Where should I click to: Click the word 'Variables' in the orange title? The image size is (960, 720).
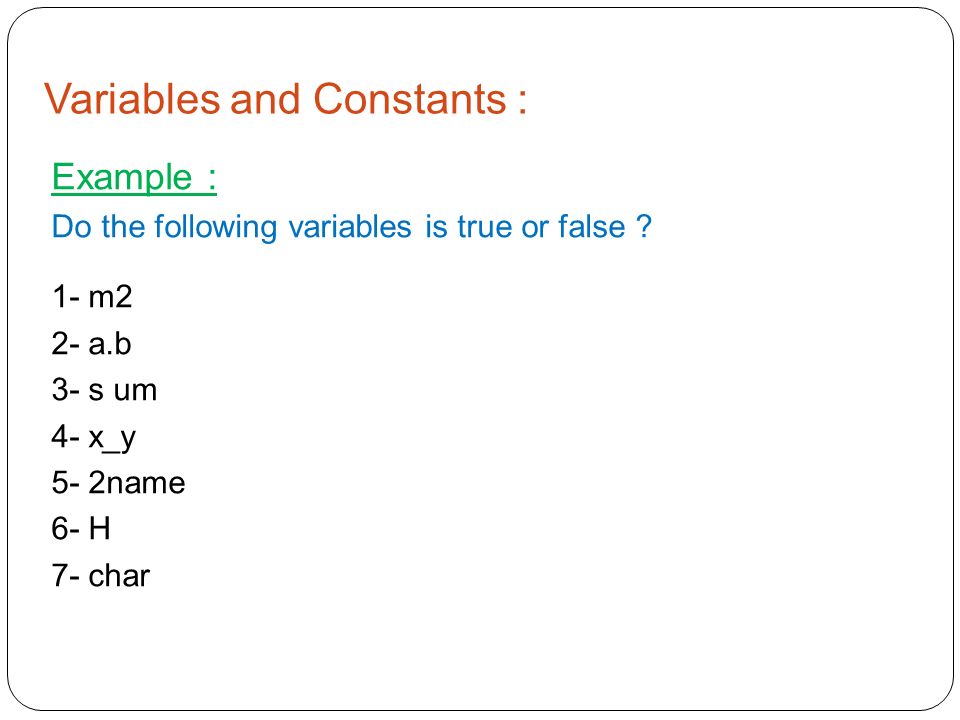point(132,99)
